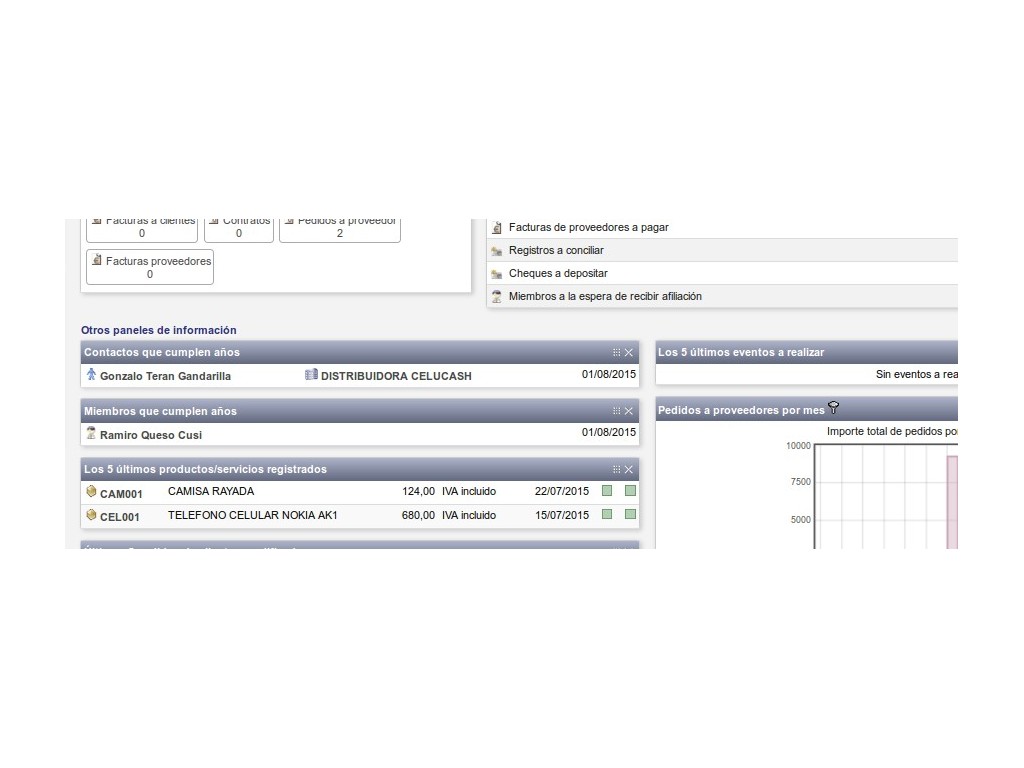
Task: Click the member icon beside Ramiro Queso Cusi
Action: pyautogui.click(x=91, y=433)
